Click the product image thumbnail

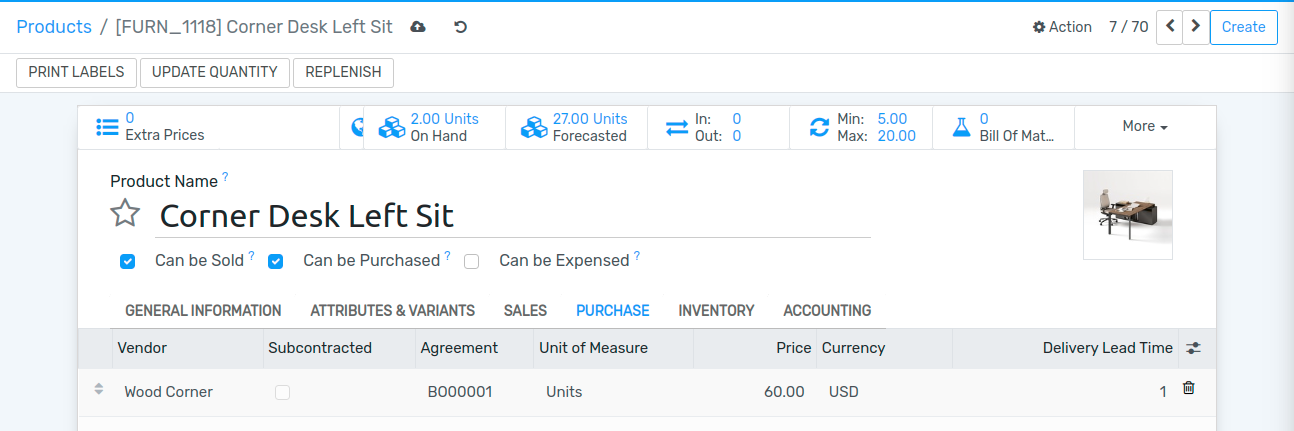click(x=1127, y=215)
